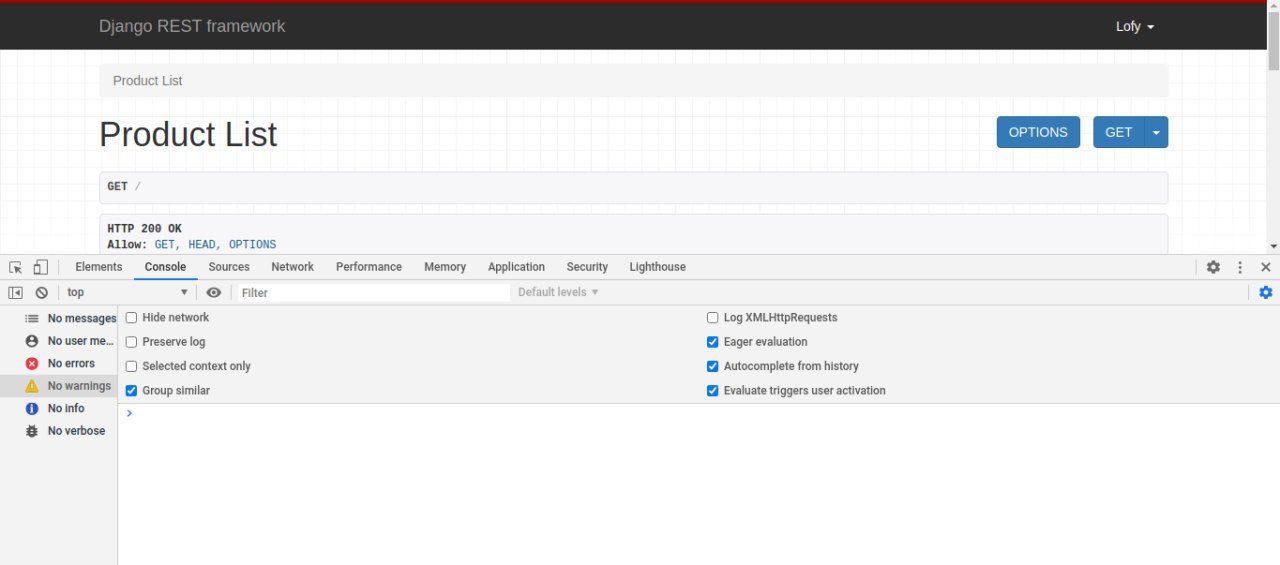Enable the Preserve log checkbox
Screen dimensions: 1280x565
click(x=131, y=342)
